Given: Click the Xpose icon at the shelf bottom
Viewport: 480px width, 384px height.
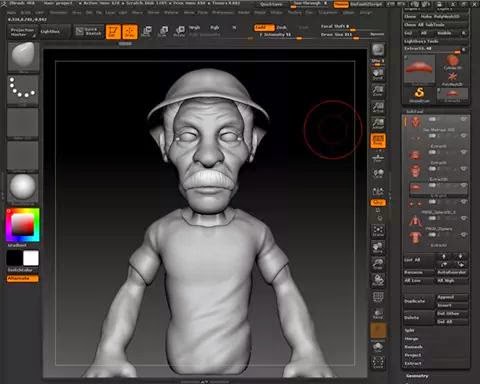Looking at the screenshot, I should [378, 362].
